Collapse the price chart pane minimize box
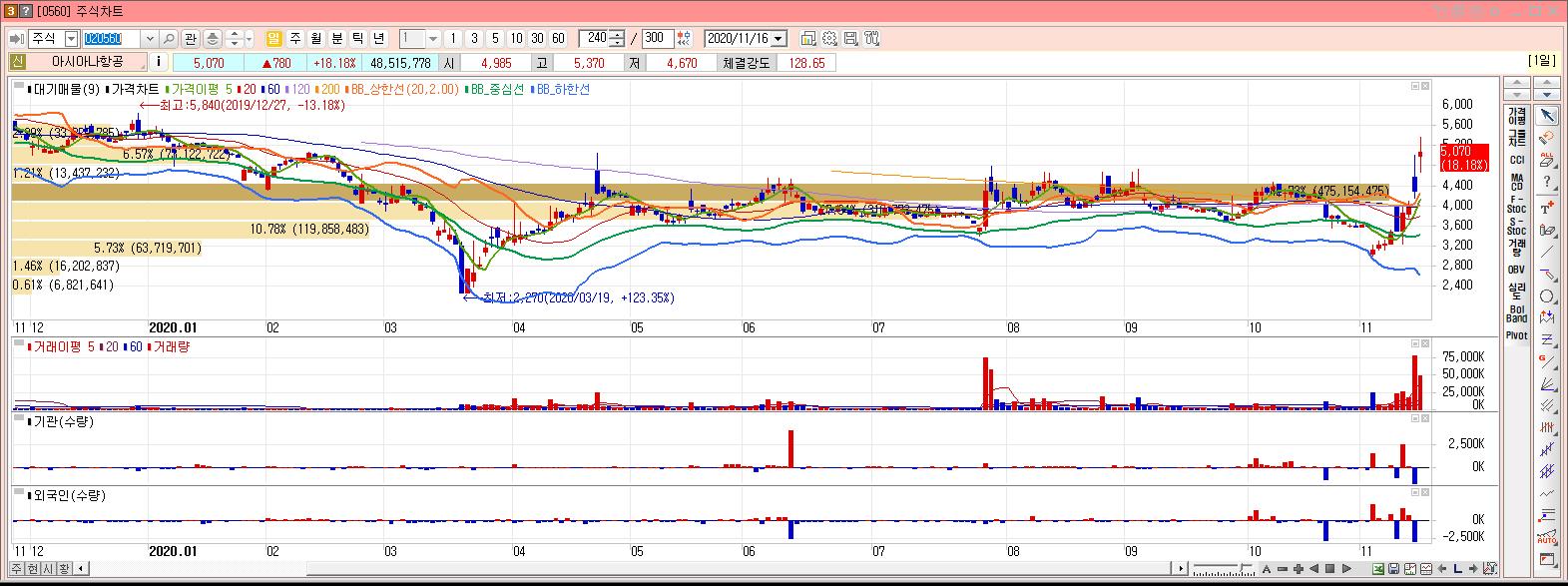Screen dimensions: 1568x586 (1414, 87)
